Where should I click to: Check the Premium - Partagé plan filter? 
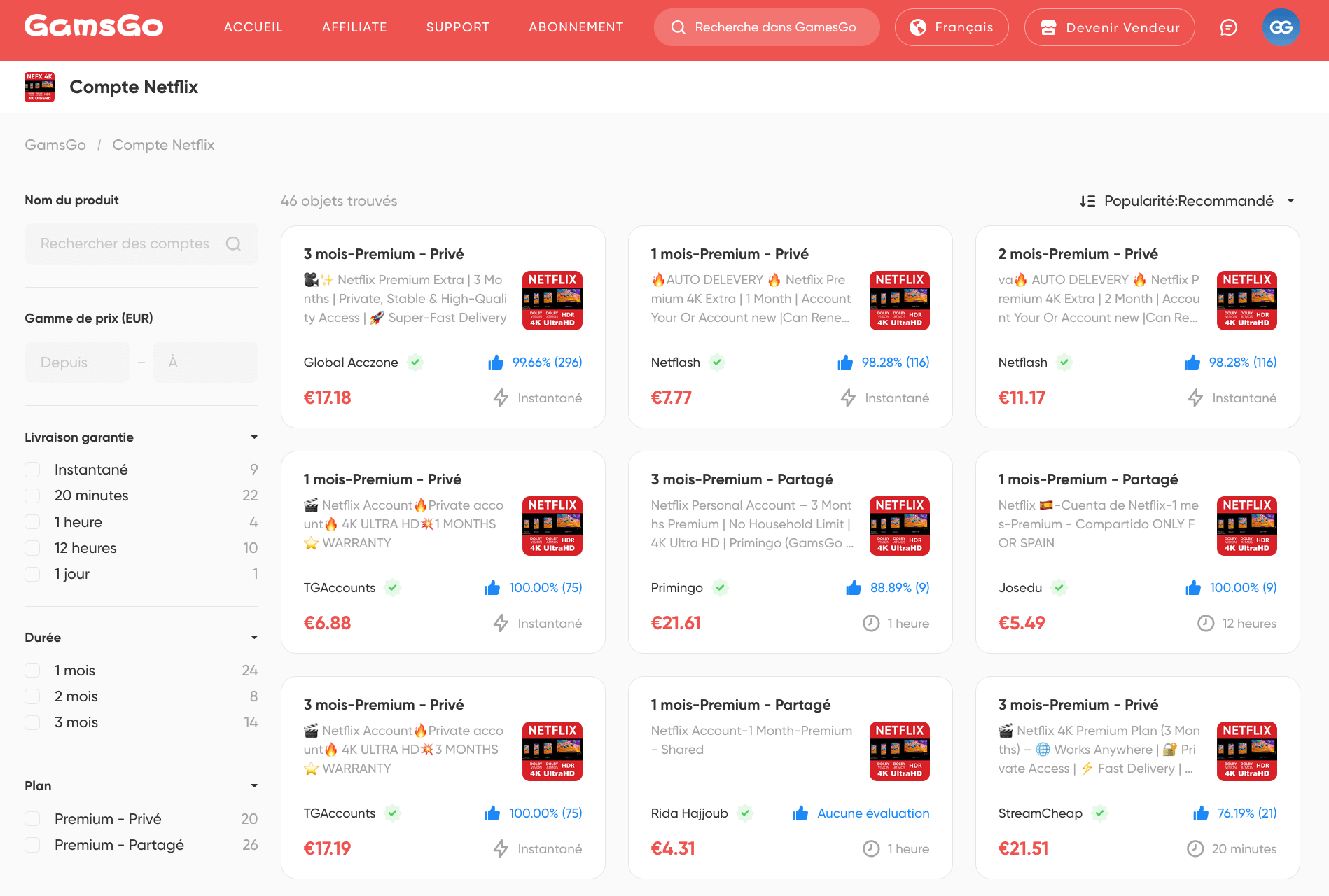pos(32,845)
